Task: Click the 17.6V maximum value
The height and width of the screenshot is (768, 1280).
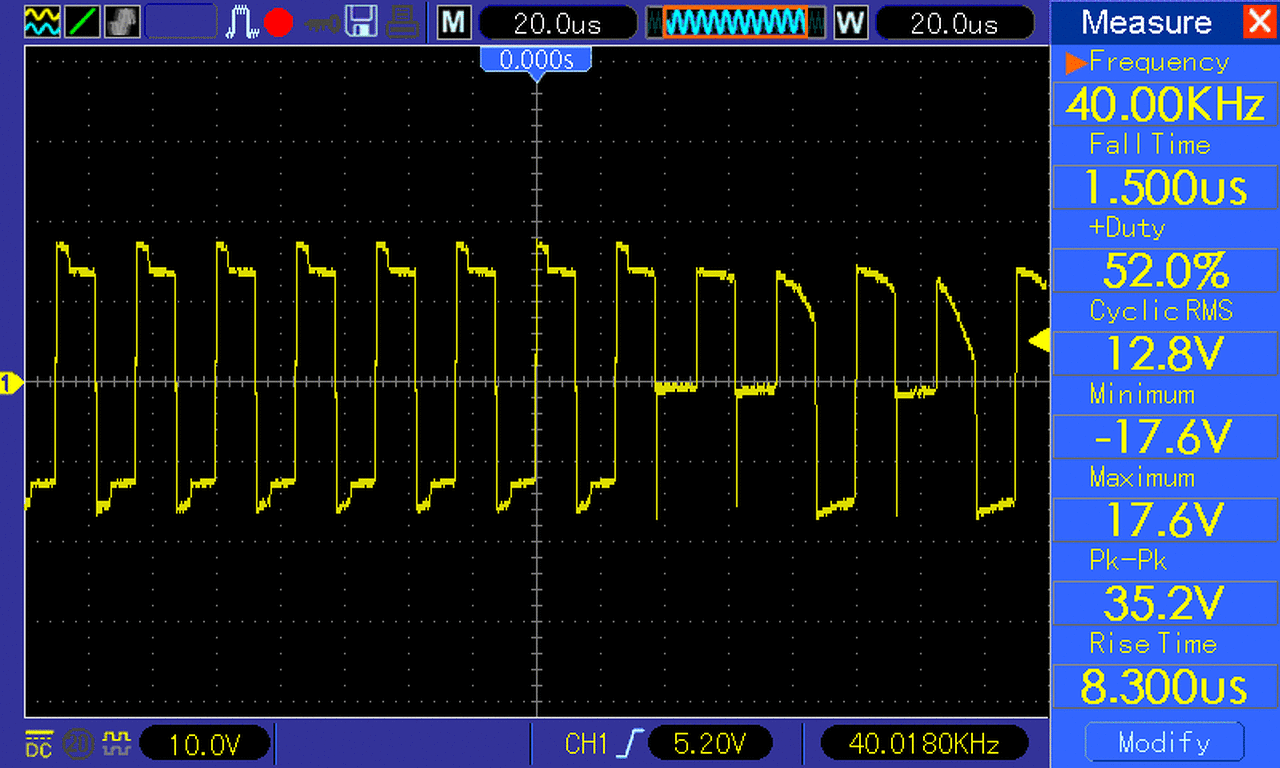Action: coord(1165,519)
